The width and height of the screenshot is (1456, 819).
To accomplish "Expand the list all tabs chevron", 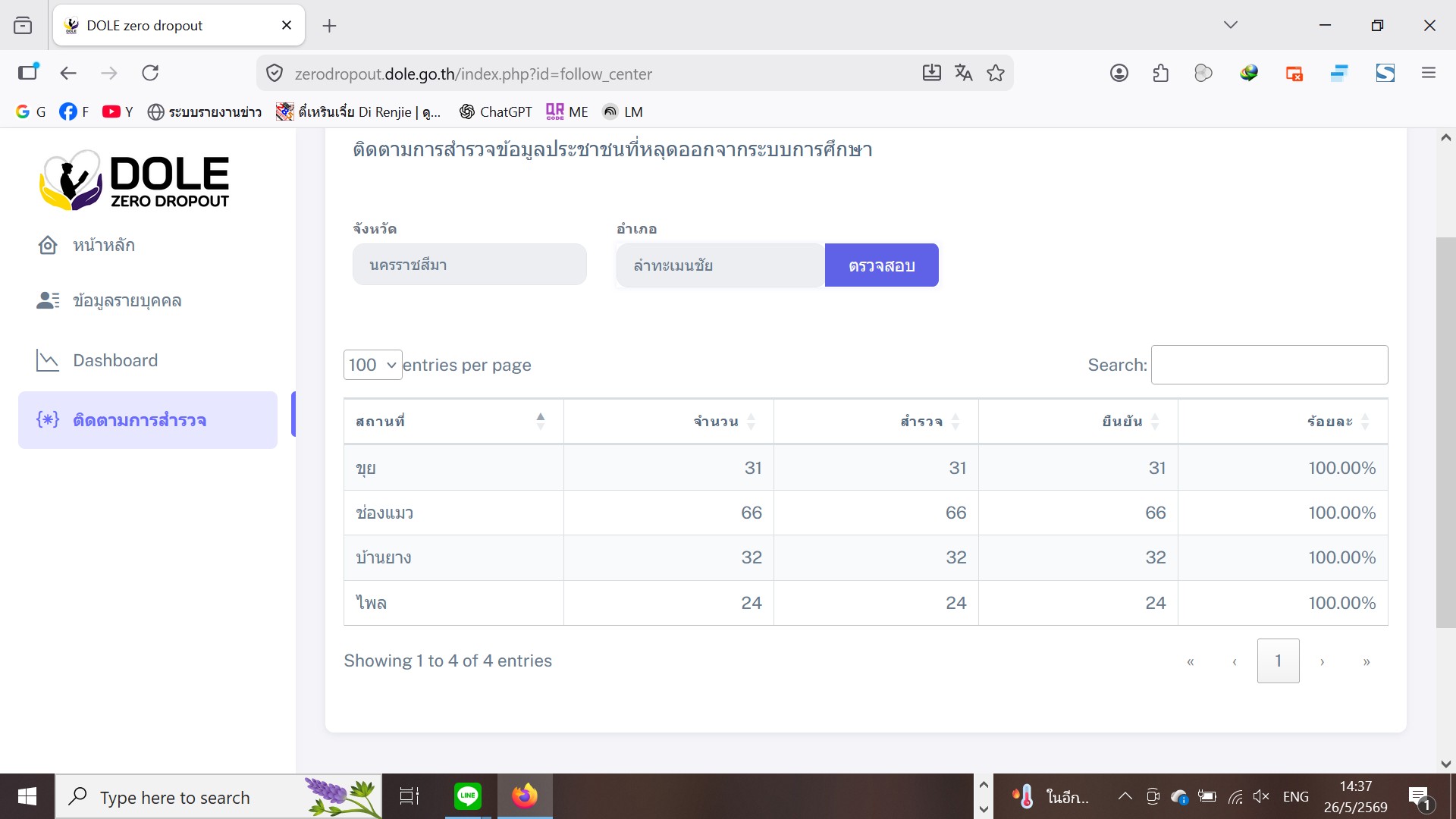I will pos(1230,25).
